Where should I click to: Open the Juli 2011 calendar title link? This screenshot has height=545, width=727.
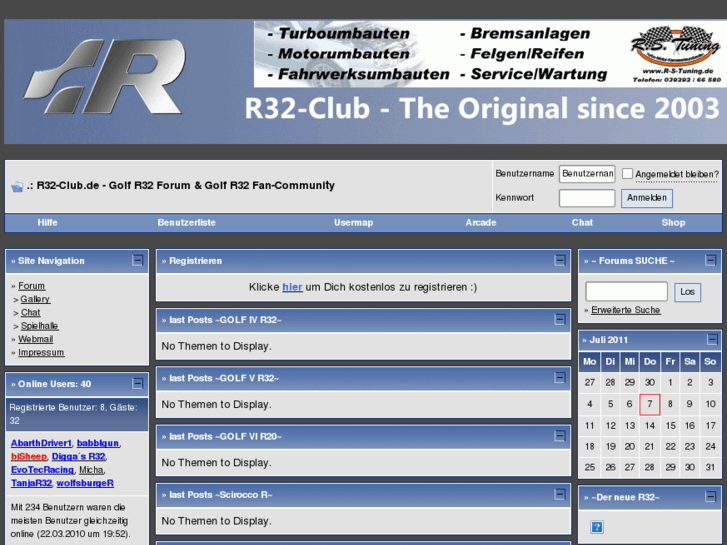coord(609,340)
